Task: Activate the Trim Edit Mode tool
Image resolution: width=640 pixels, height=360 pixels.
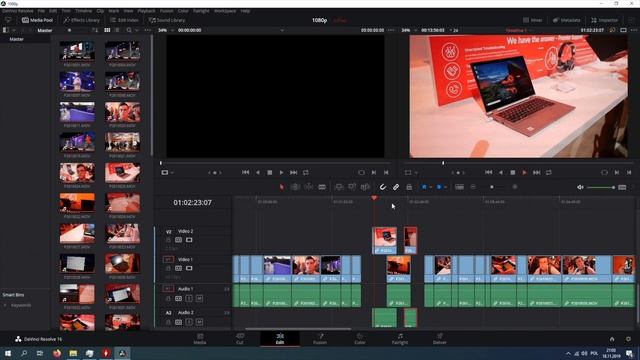Action: click(x=295, y=187)
